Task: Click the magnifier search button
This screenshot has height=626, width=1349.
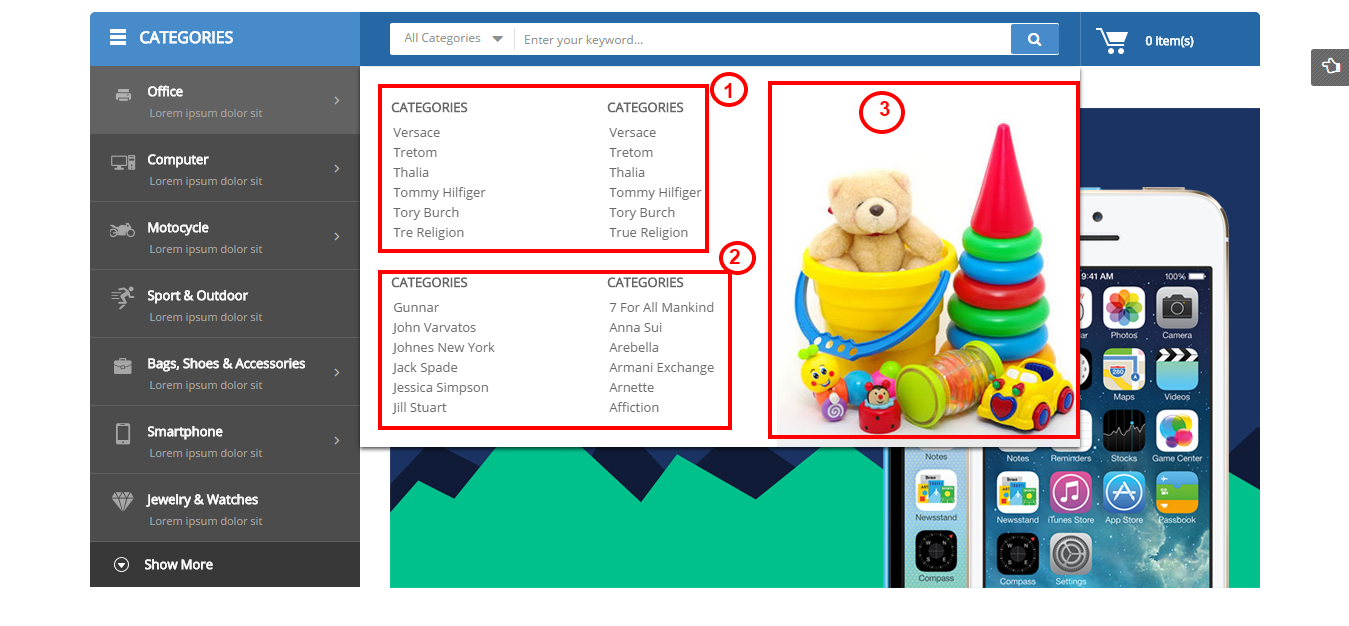Action: [1034, 39]
